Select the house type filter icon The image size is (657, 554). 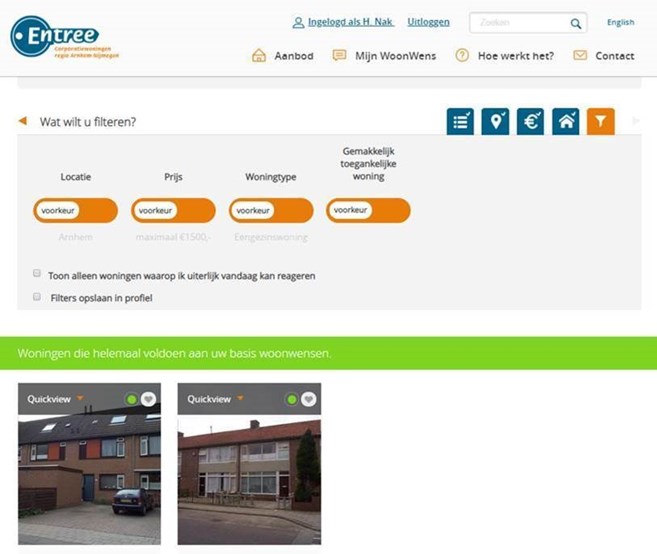tap(566, 122)
